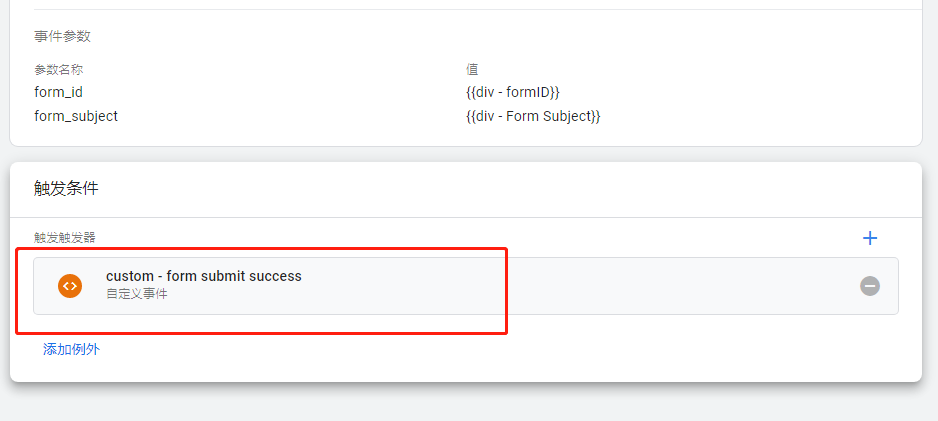Viewport: 938px width, 421px height.
Task: Click the tag configuration card above triggers
Action: click(466, 72)
